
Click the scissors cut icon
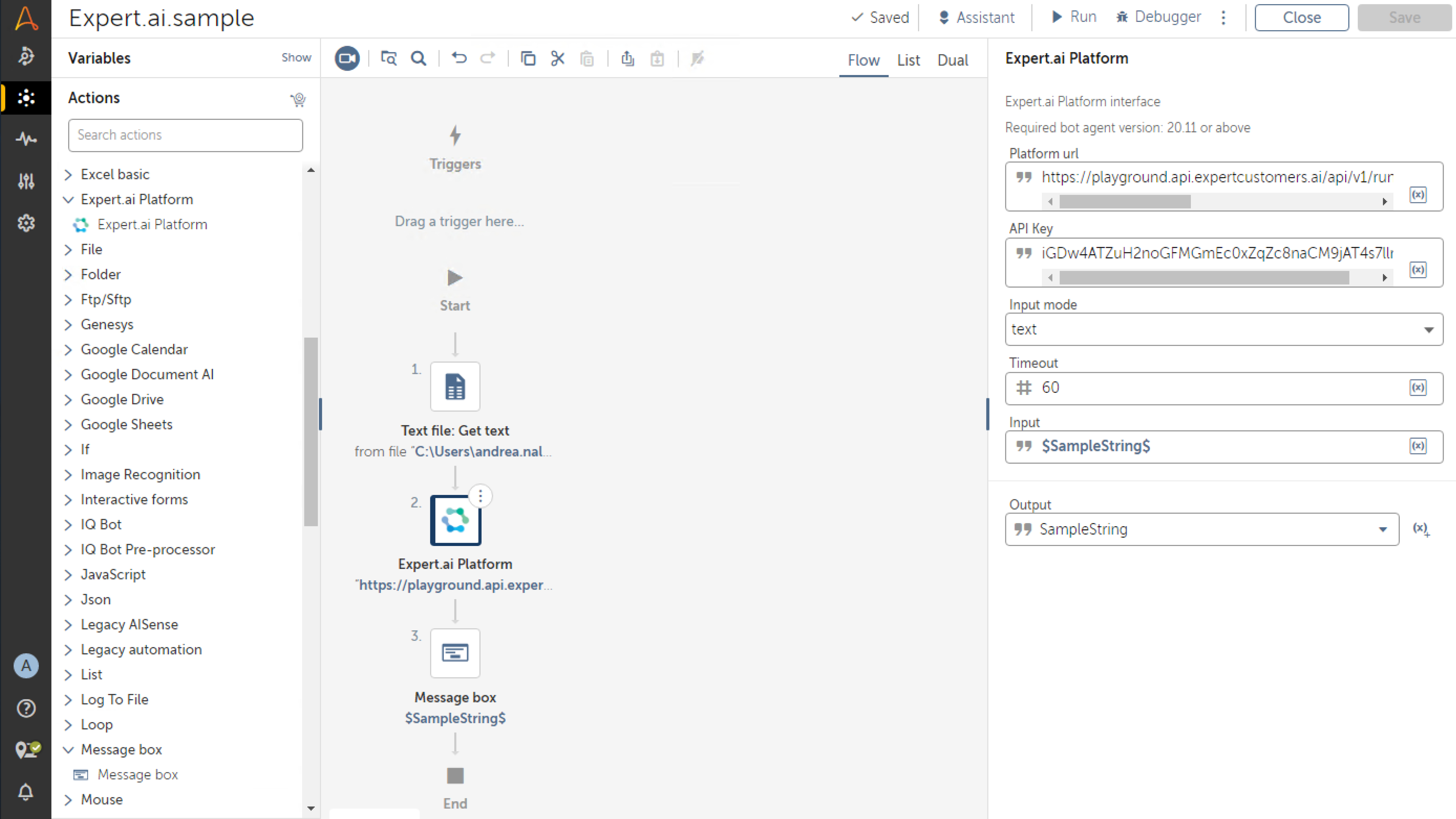(557, 58)
